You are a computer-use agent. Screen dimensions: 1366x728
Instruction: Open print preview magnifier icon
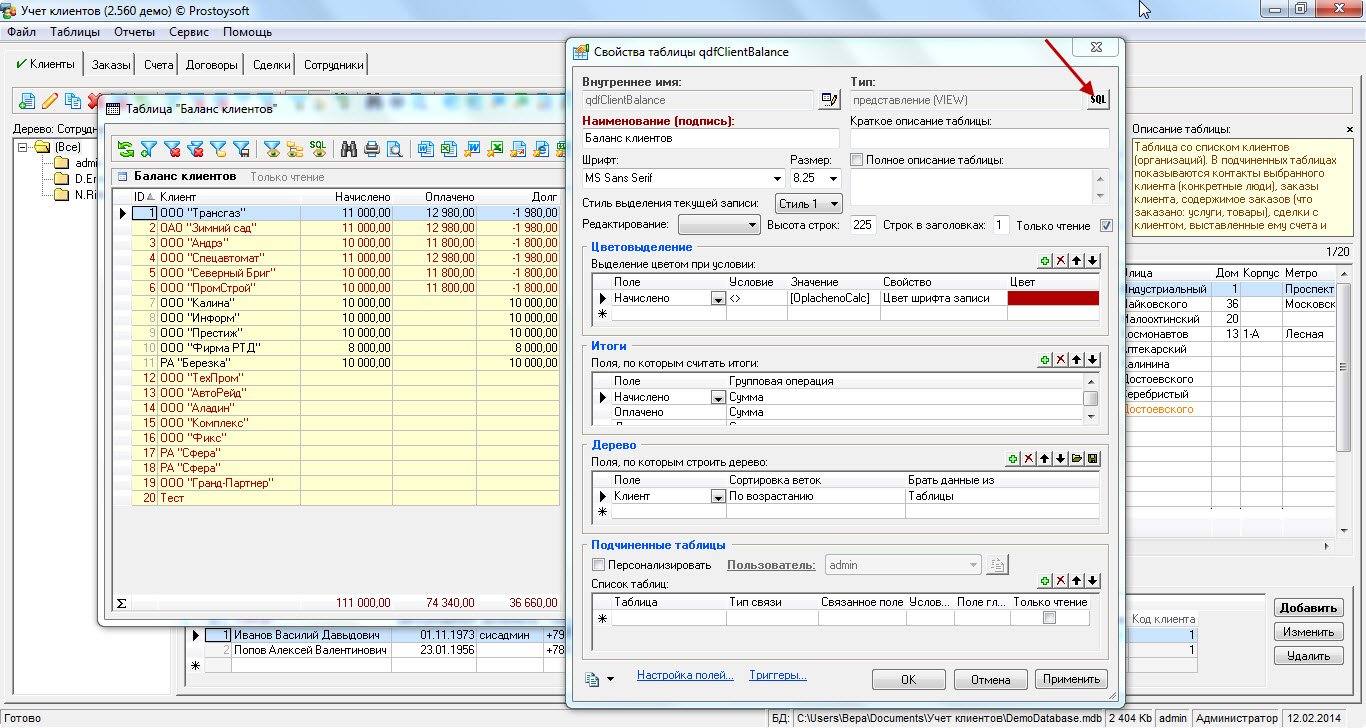click(395, 149)
